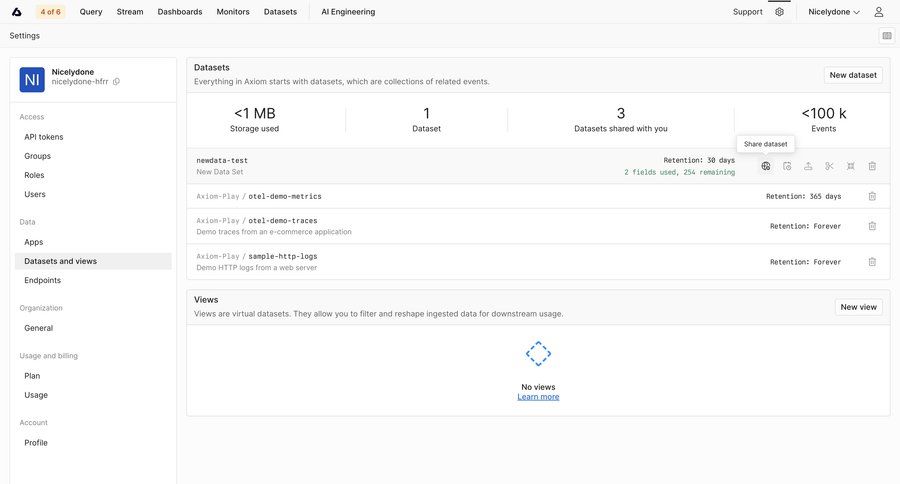Image resolution: width=900 pixels, height=484 pixels.
Task: Click trash icon for otel-demo-metrics
Action: [x=872, y=196]
